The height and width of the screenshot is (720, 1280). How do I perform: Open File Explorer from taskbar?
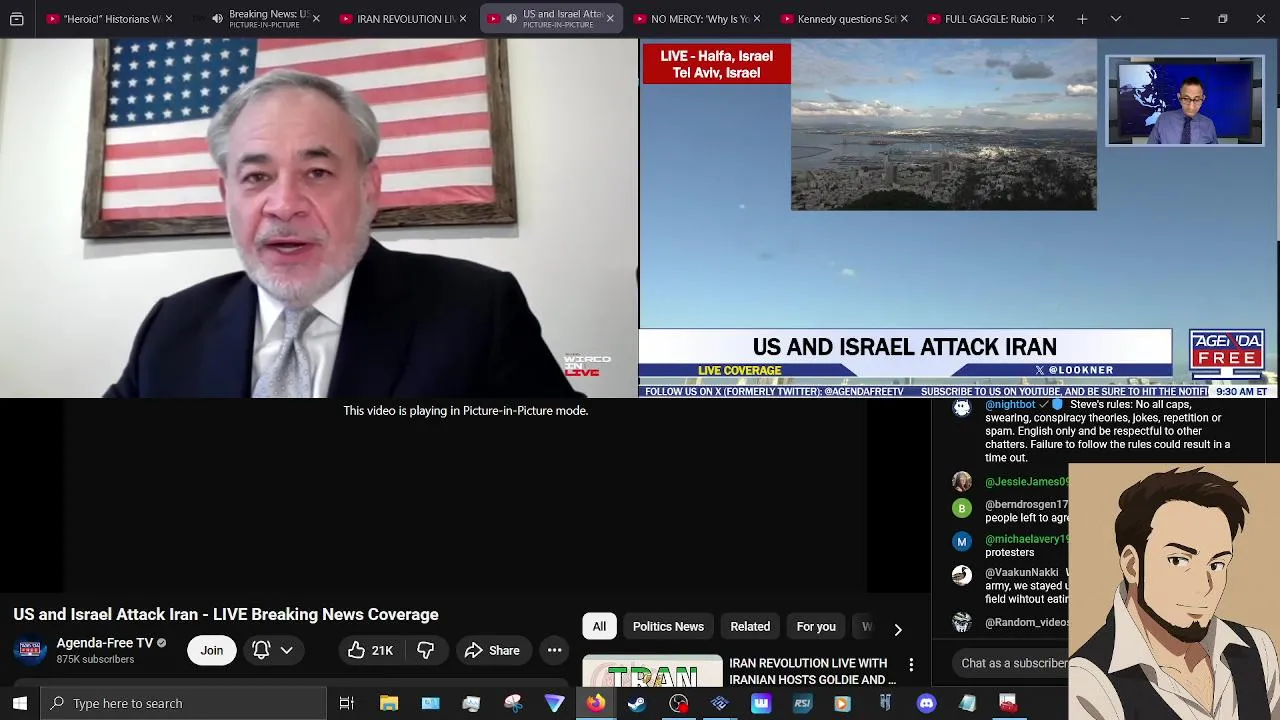pos(388,703)
